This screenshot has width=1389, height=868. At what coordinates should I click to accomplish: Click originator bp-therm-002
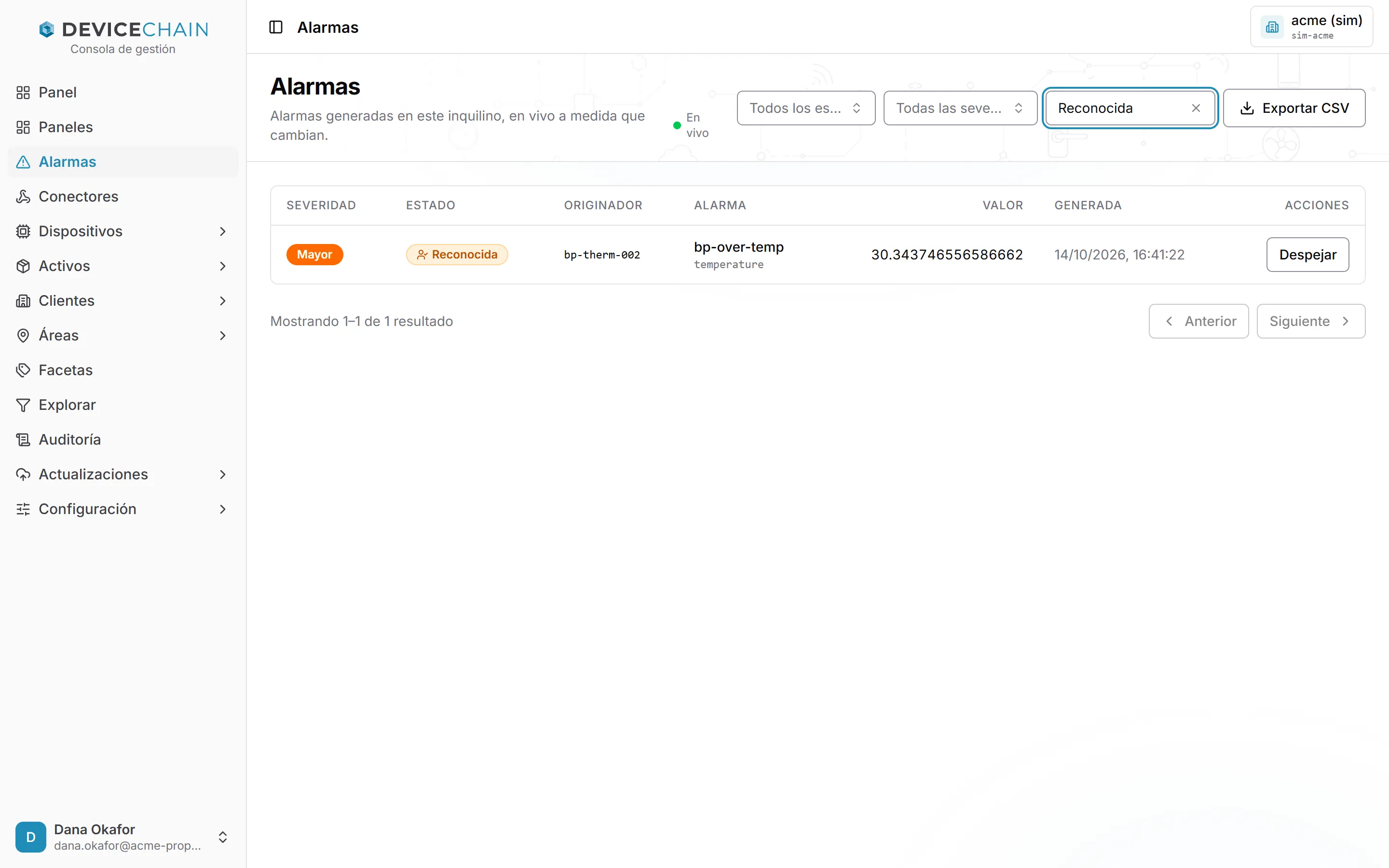tap(601, 255)
